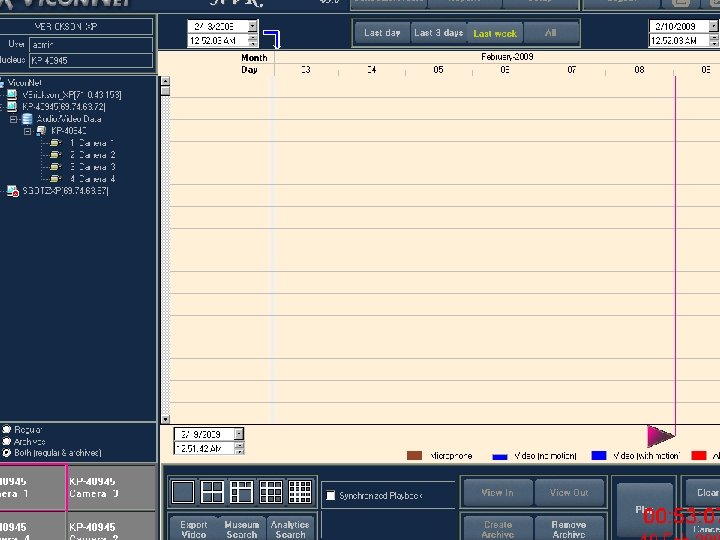
Task: Select the 3x3 grid layout icon
Action: coord(271,491)
